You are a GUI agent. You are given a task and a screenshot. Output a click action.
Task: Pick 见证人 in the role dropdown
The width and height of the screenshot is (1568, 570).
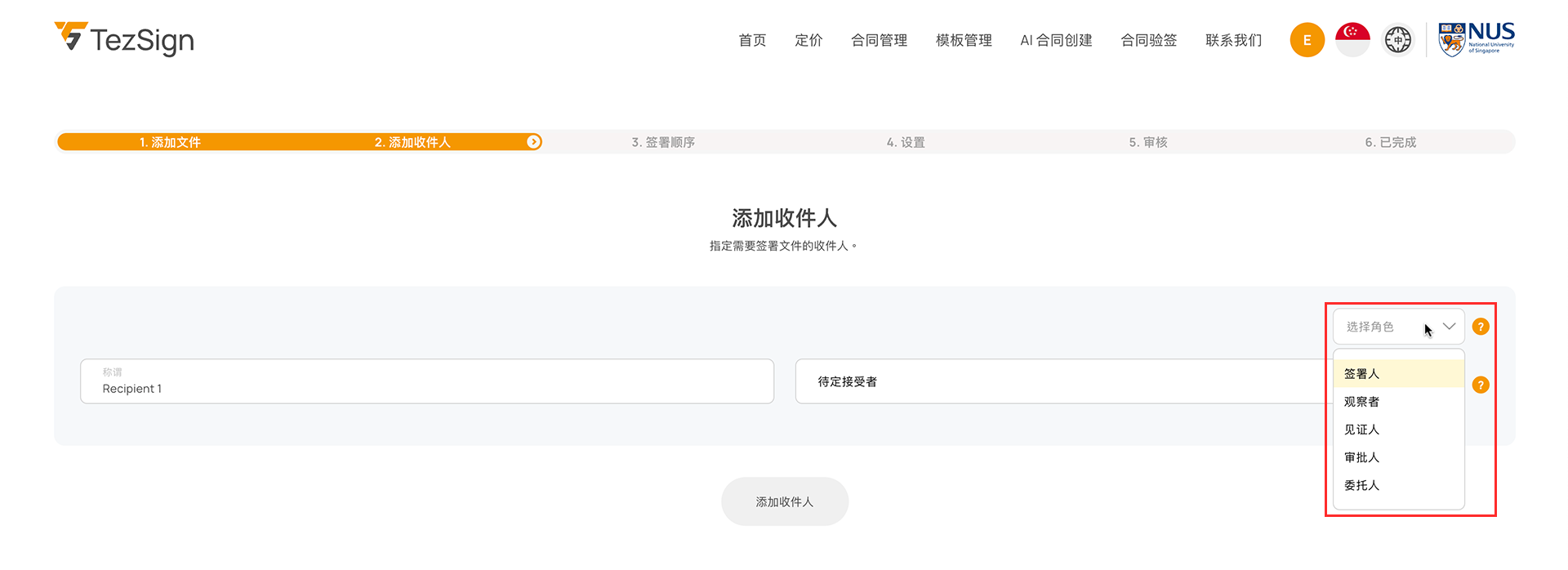tap(1361, 430)
